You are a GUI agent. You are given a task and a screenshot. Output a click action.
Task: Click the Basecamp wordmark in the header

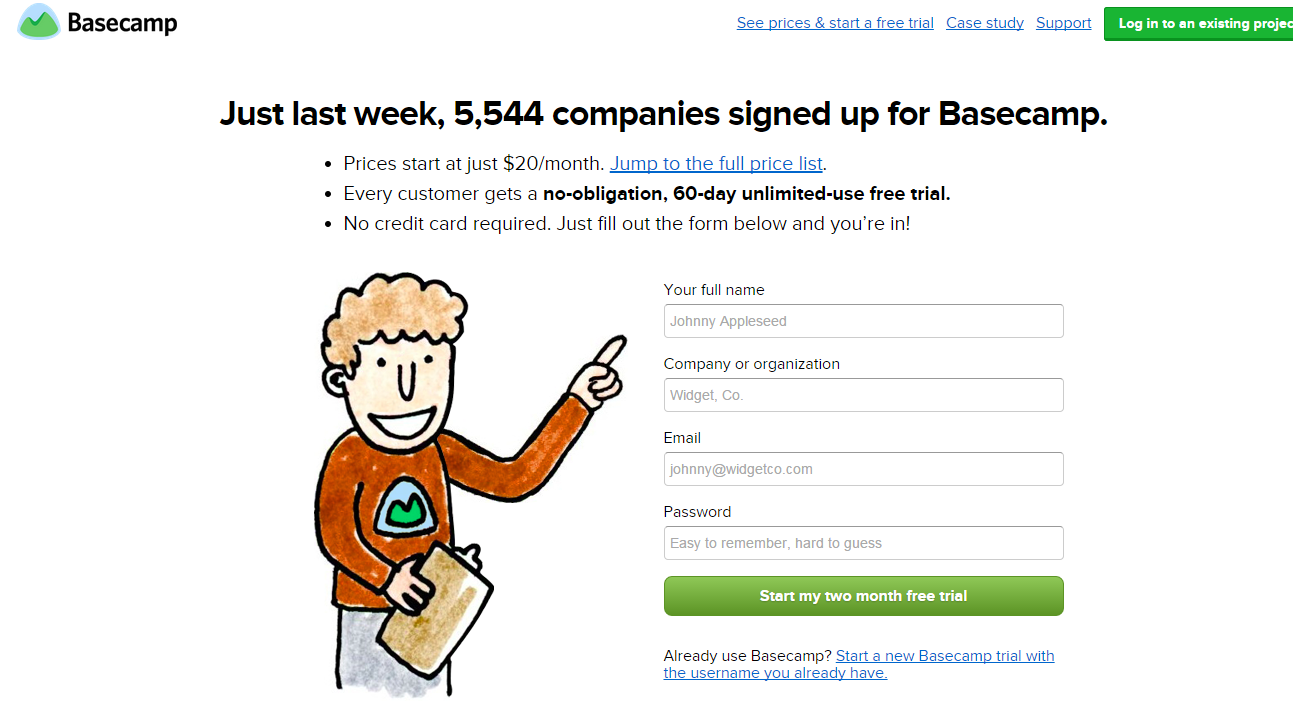tap(122, 22)
